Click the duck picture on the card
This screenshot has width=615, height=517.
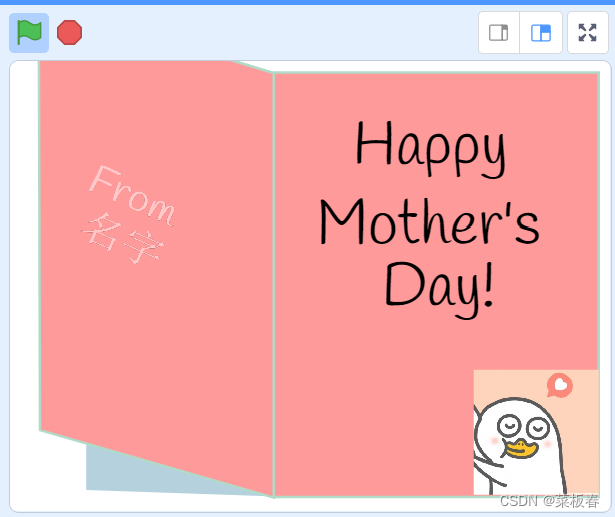(536, 432)
